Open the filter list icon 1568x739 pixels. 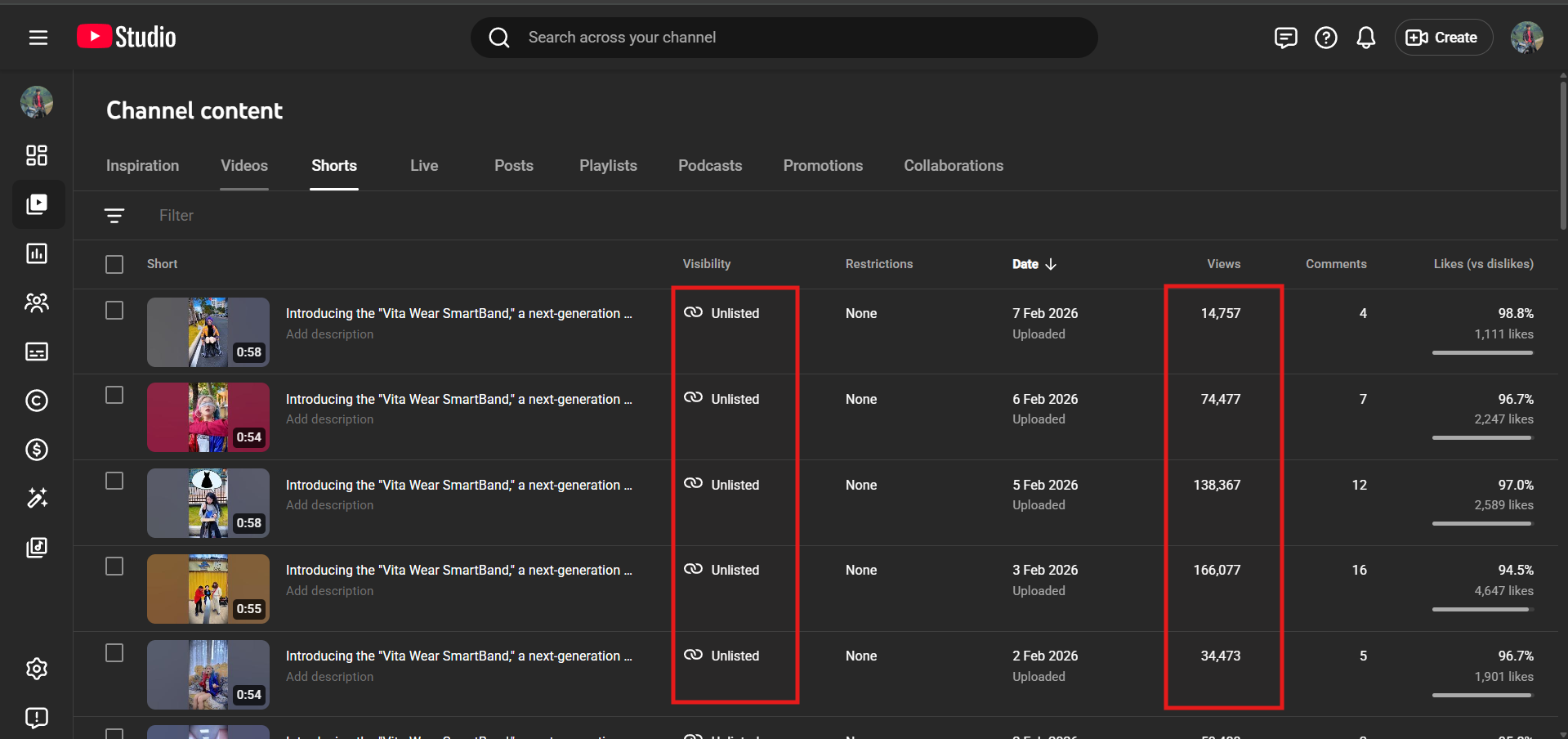click(x=114, y=216)
